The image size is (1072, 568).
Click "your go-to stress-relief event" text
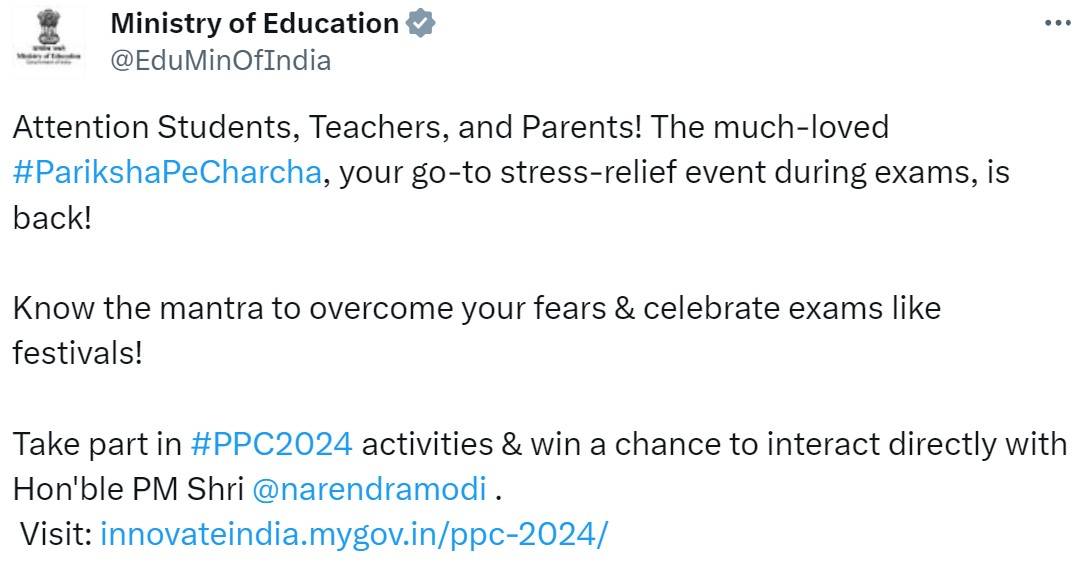[555, 173]
